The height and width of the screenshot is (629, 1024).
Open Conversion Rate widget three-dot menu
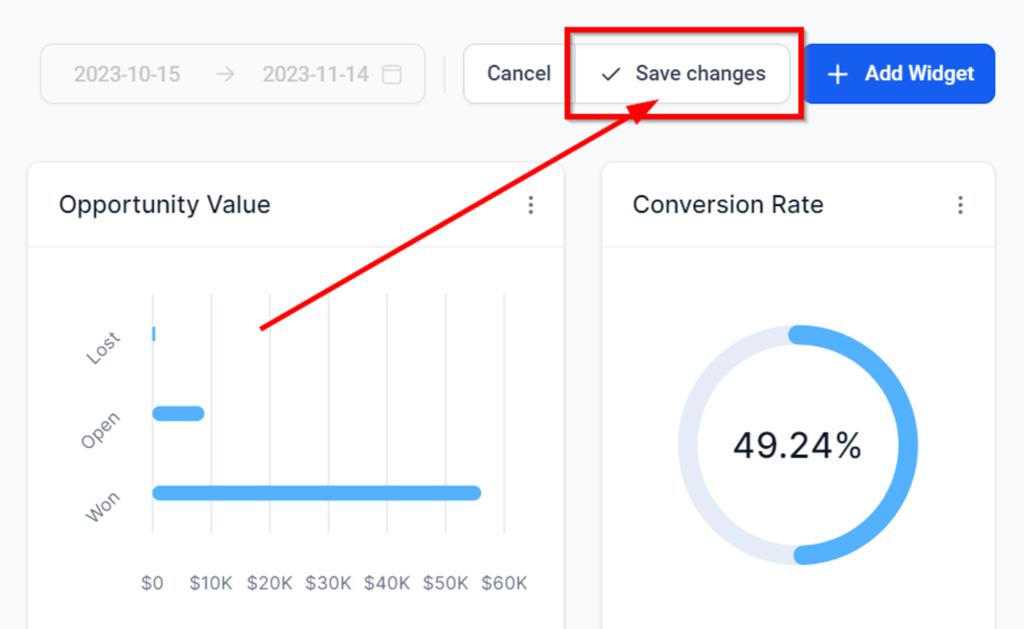coord(960,205)
